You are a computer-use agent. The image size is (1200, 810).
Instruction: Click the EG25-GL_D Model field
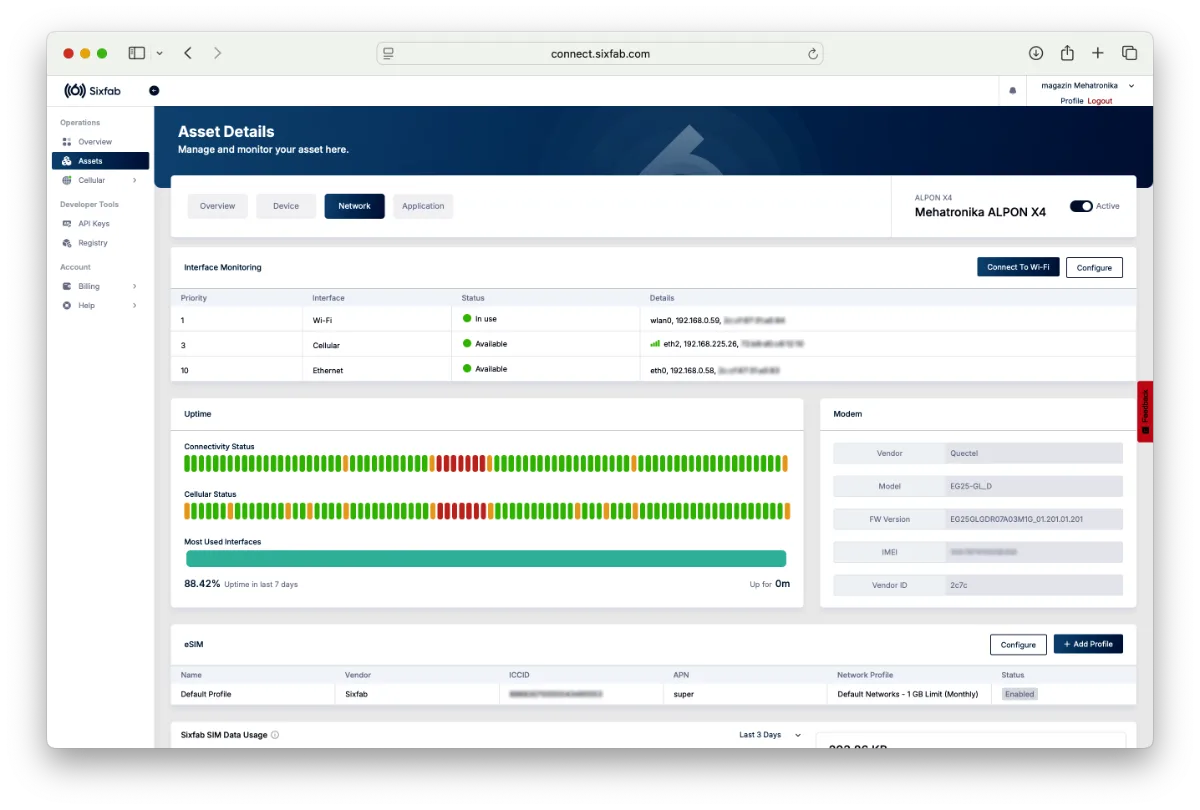tap(1034, 486)
